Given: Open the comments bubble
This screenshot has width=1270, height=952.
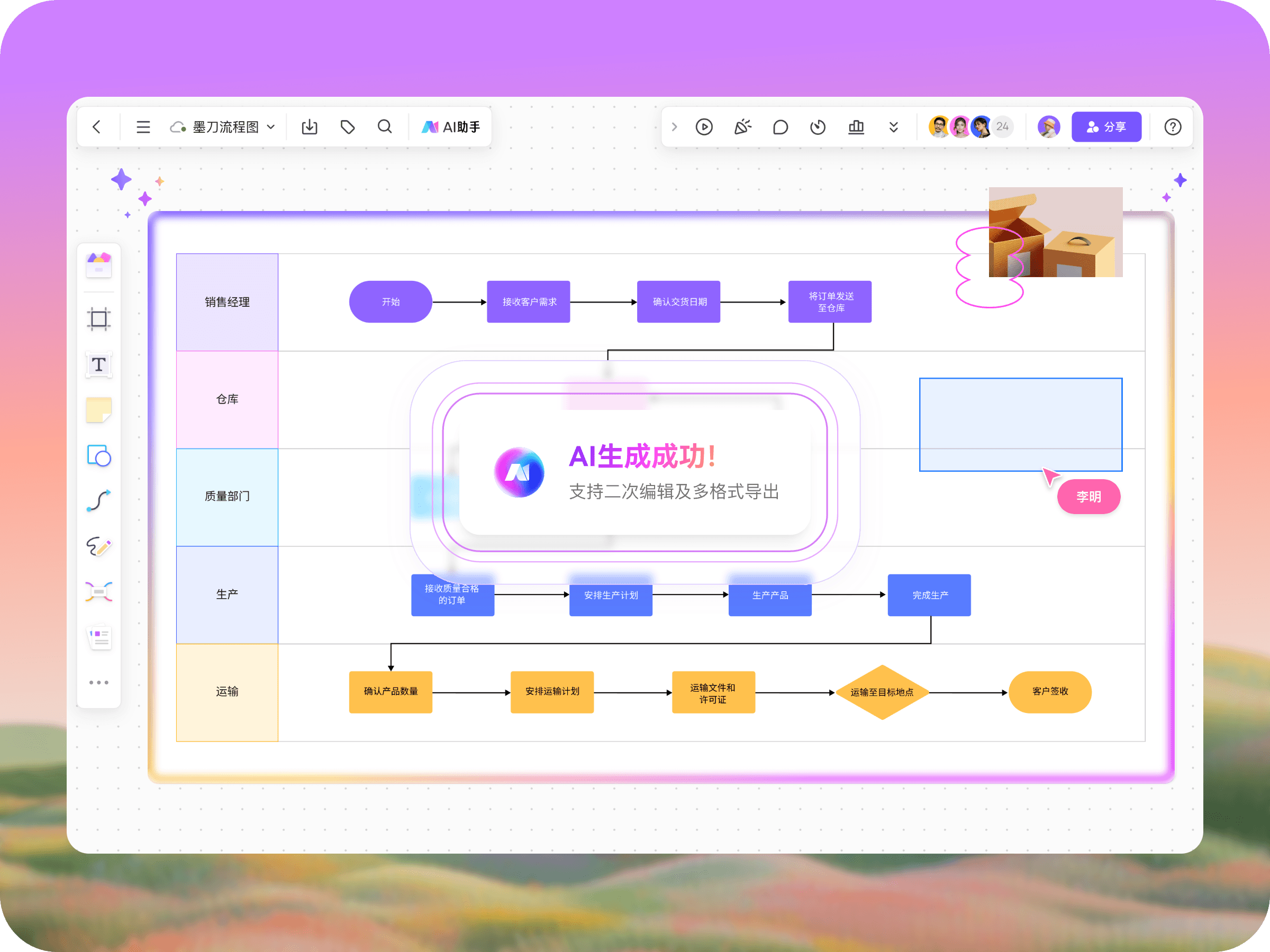Looking at the screenshot, I should tap(781, 127).
